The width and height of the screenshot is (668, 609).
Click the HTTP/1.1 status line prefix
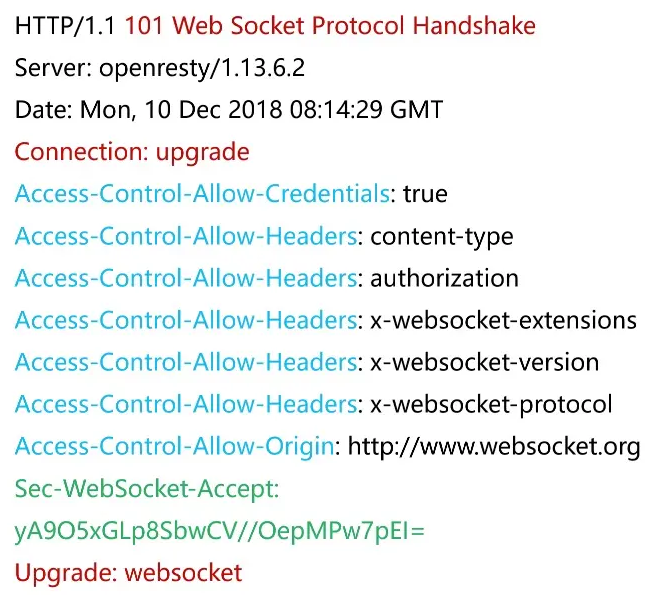pyautogui.click(x=65, y=26)
